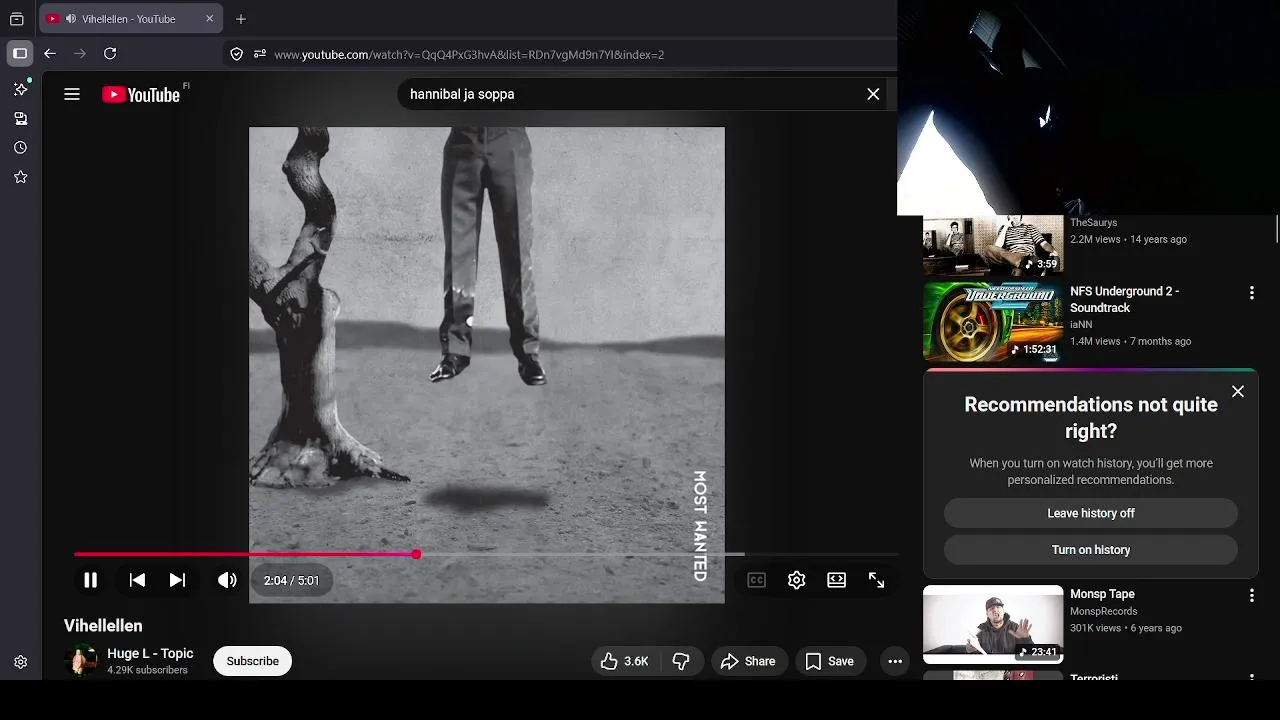1280x720 pixels.
Task: Go forward in browser history
Action: (80, 54)
